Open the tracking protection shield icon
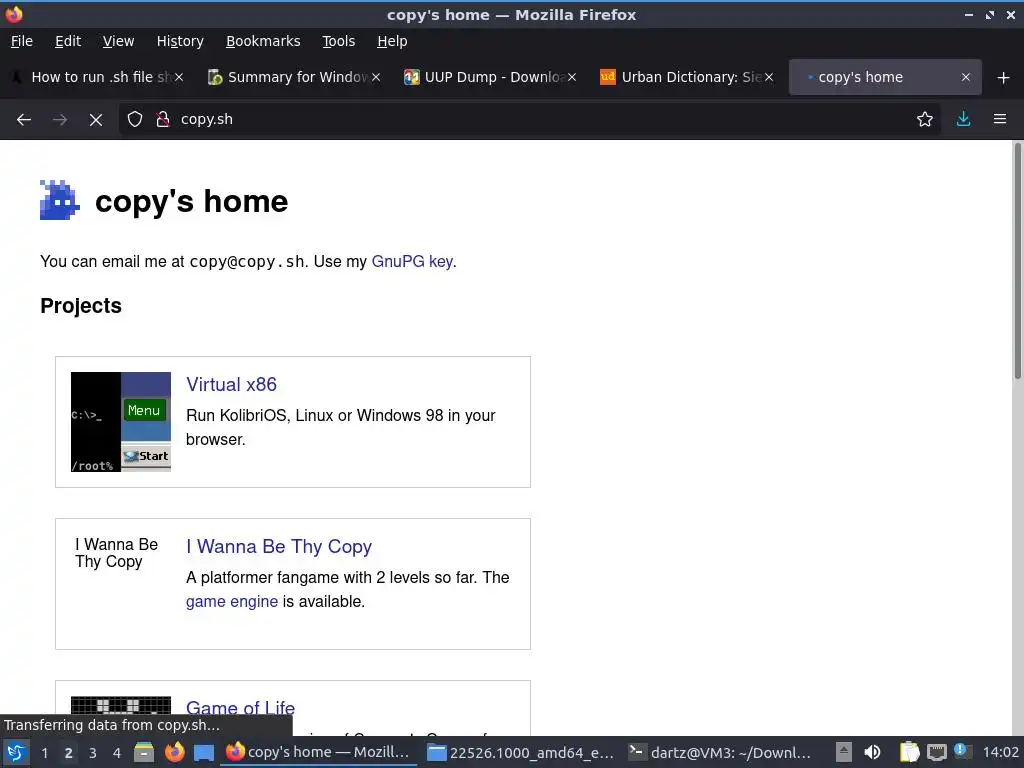This screenshot has height=768, width=1024. 135,120
